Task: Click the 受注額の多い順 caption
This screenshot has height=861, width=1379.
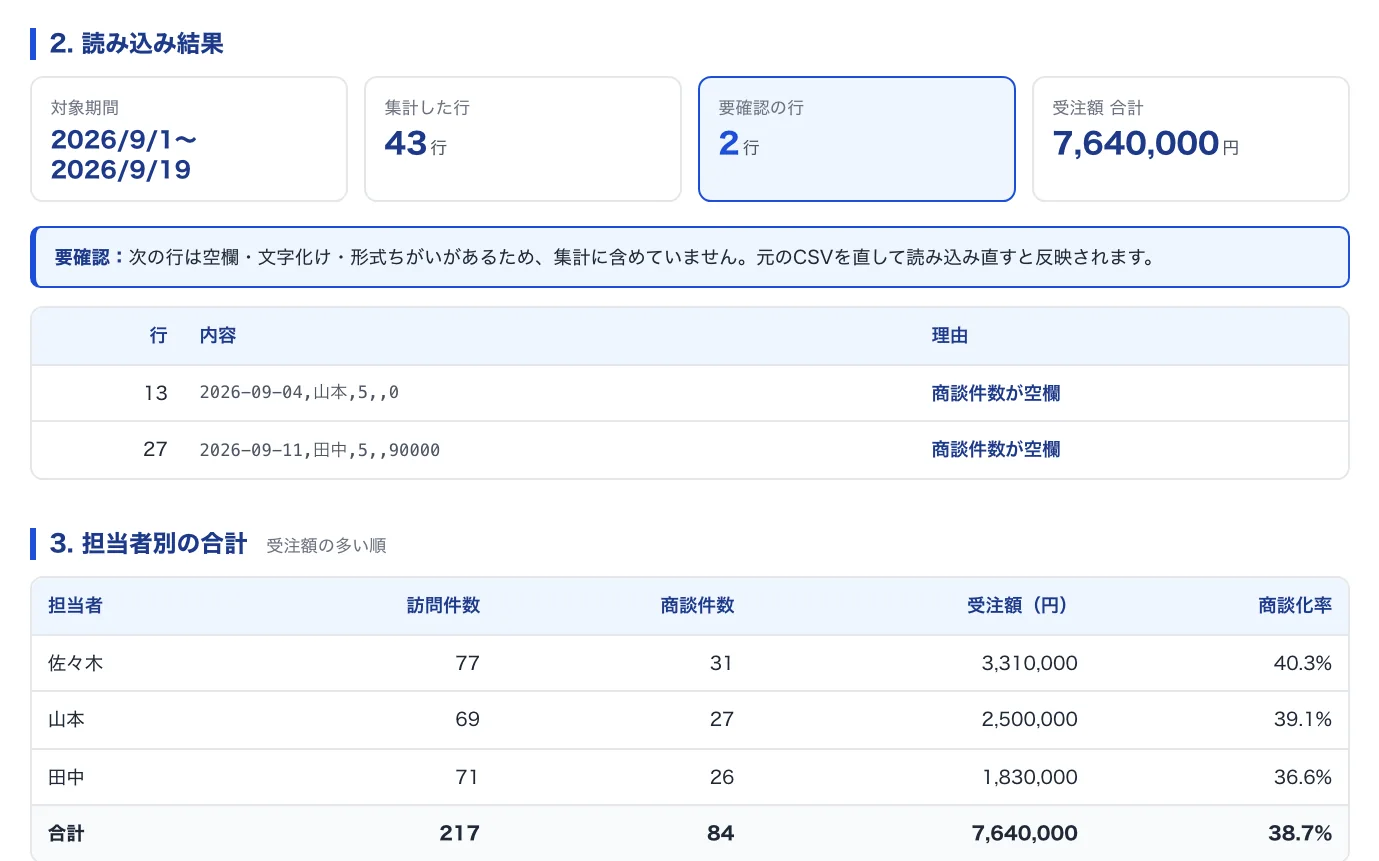Action: (326, 546)
